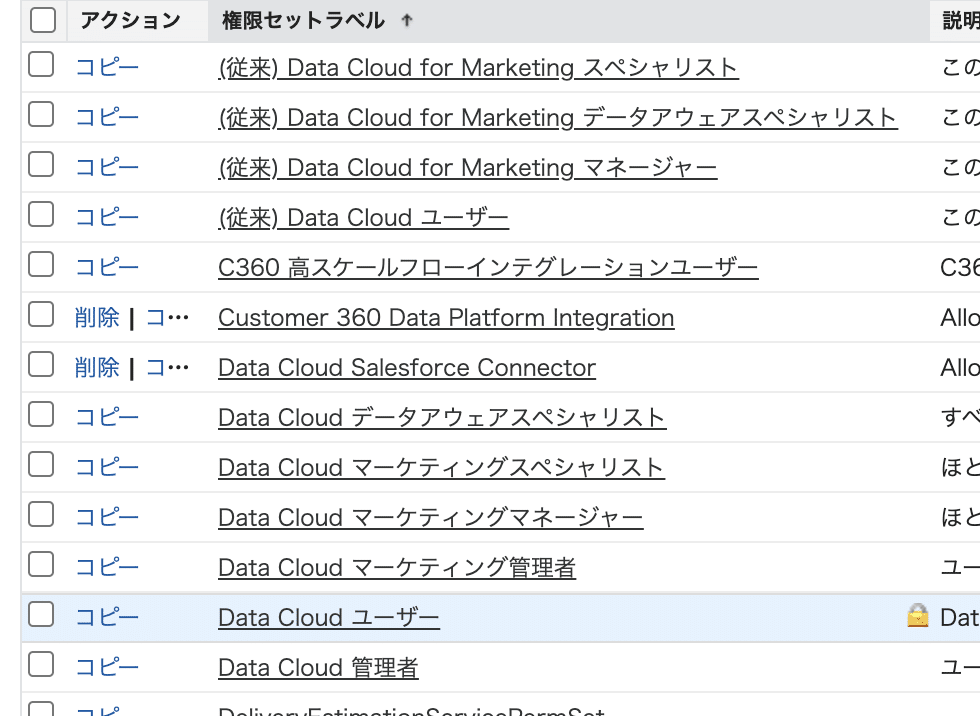Click コピー for (従来) Data Cloud for Marketing データアウェアスペシャリスト

coord(107,117)
